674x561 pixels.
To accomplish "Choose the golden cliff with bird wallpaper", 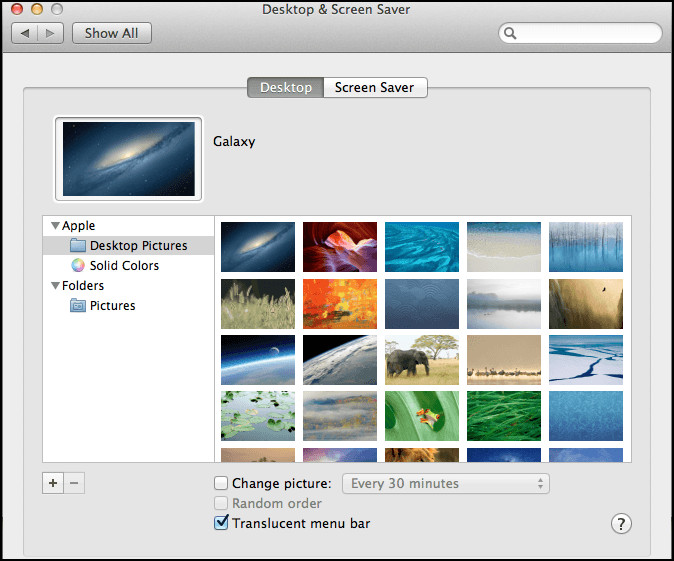I will coord(586,304).
